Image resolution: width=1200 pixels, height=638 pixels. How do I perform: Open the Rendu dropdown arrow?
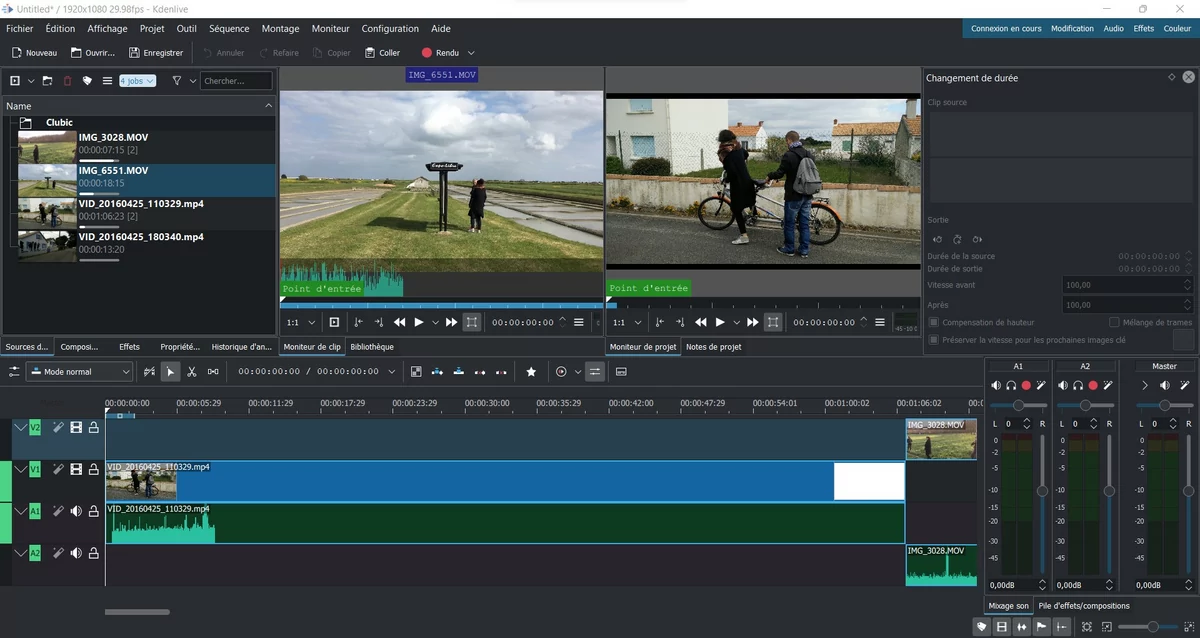pos(471,53)
